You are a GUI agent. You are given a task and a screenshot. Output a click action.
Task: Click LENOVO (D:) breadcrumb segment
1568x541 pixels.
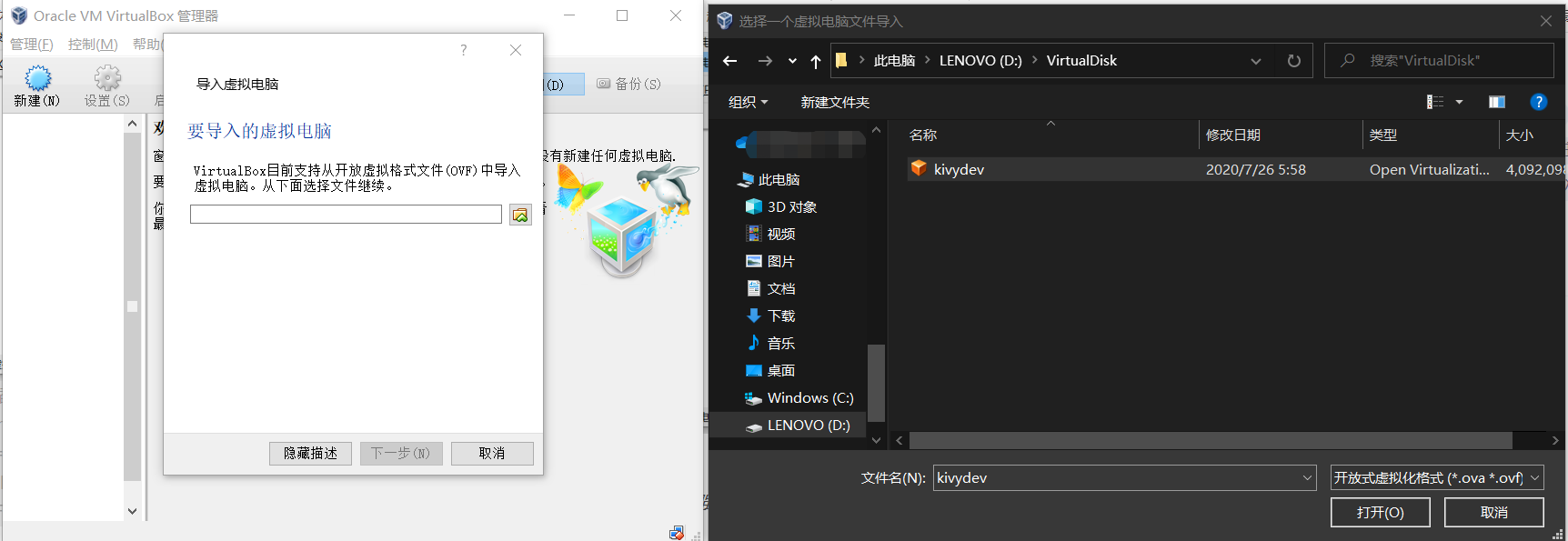coord(980,60)
